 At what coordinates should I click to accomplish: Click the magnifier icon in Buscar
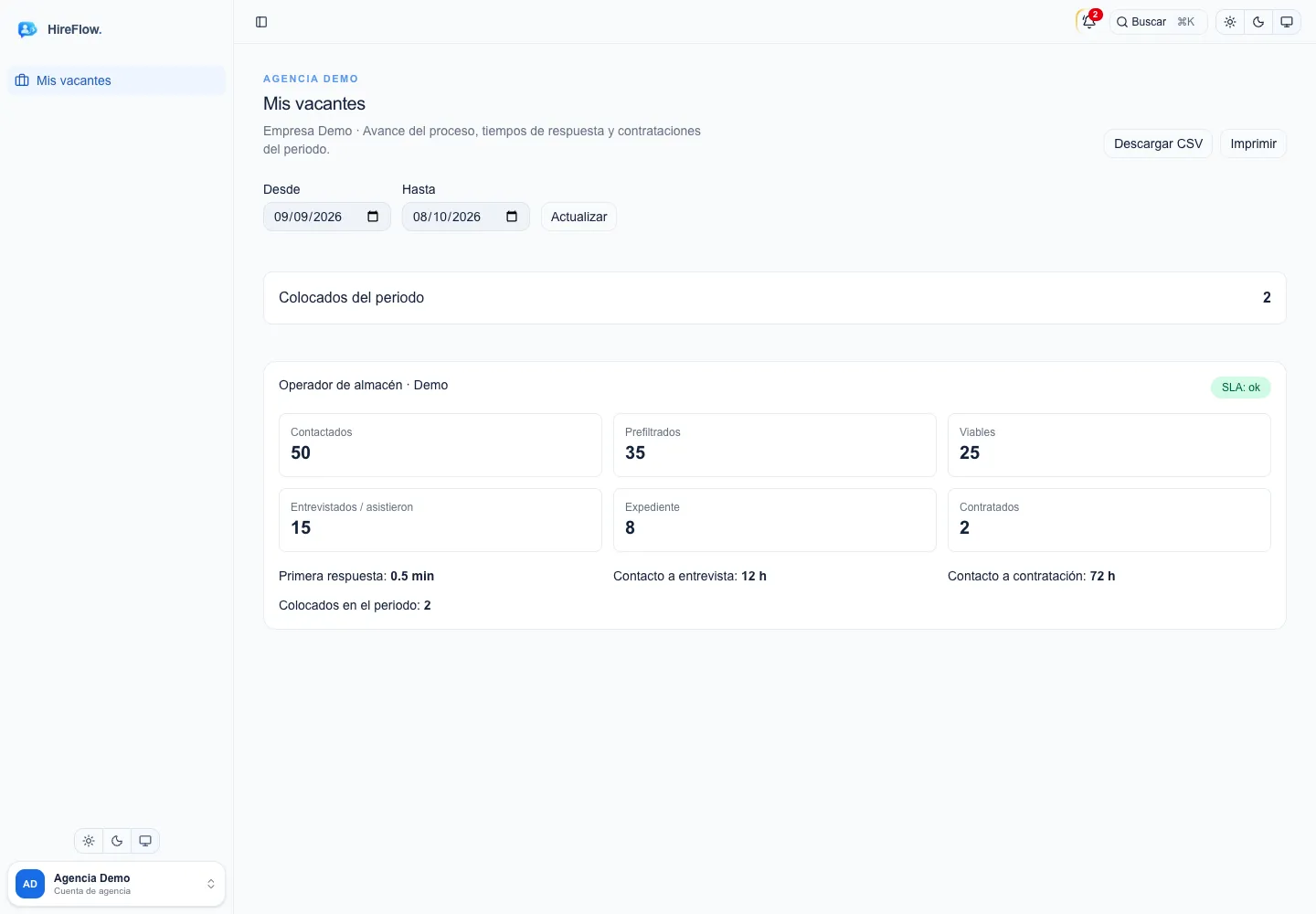[x=1122, y=22]
